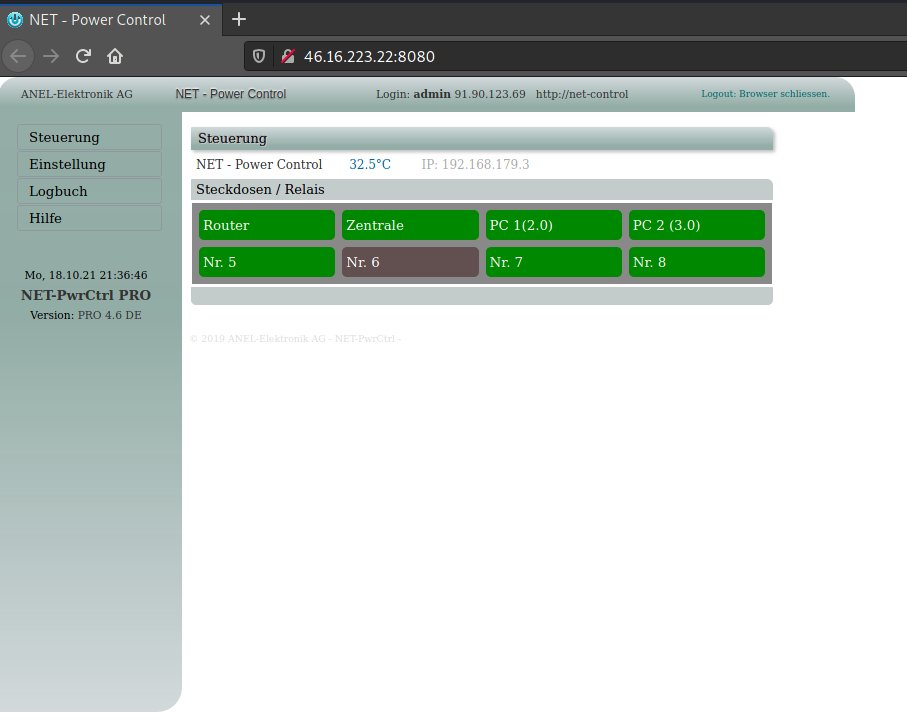Close the NET - Power Control tab
The height and width of the screenshot is (726, 907).
[204, 20]
